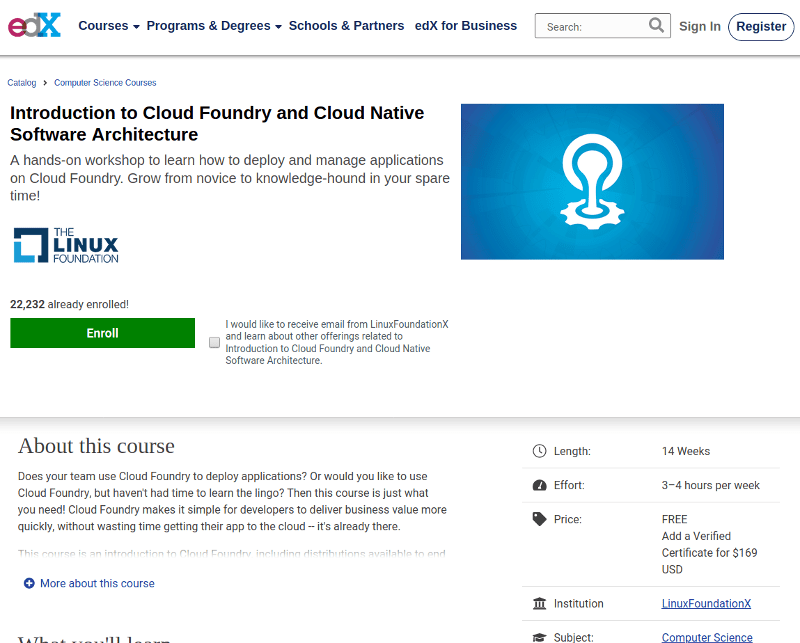Click the 14 Weeks length value
The width and height of the screenshot is (800, 643).
click(686, 451)
